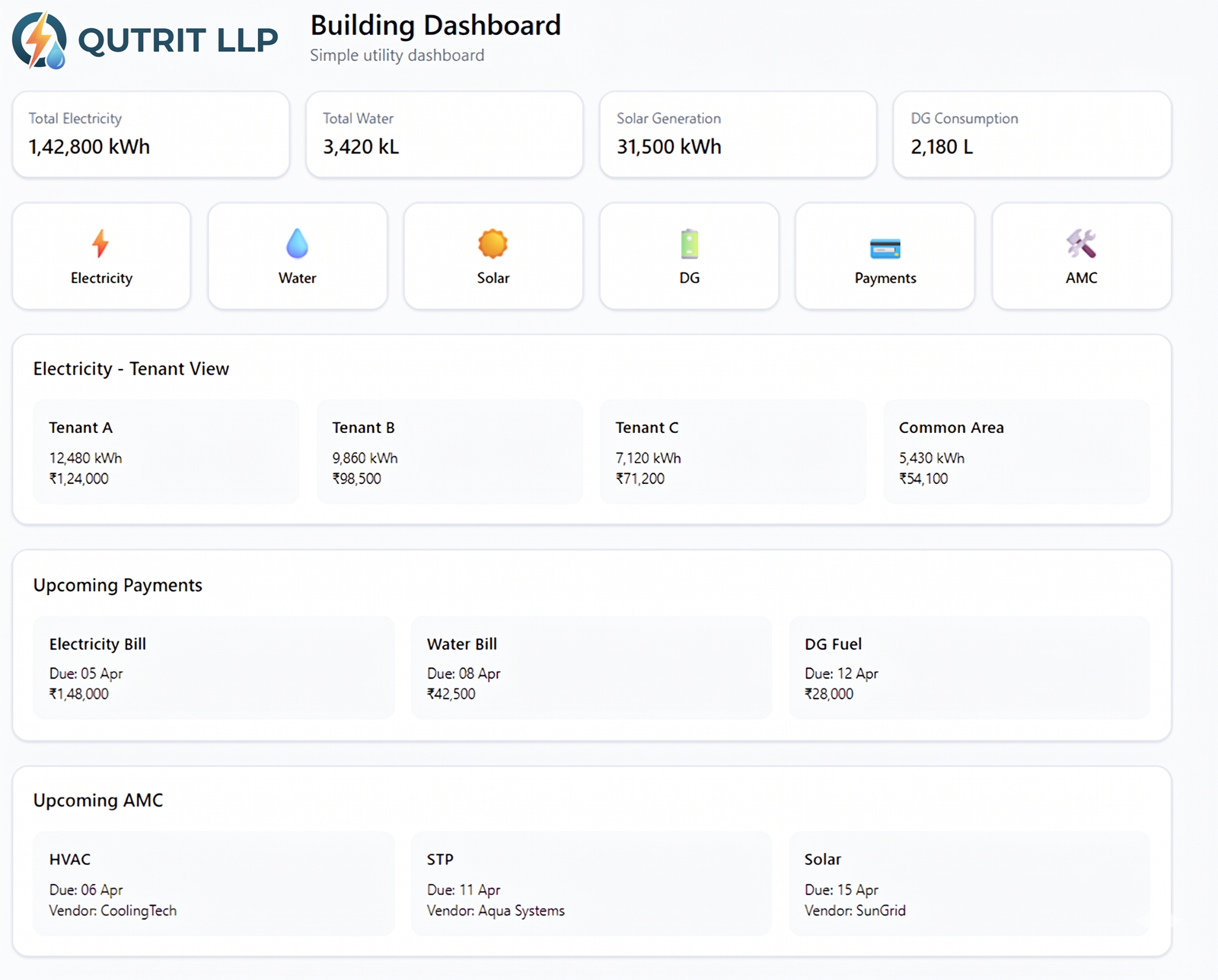Select the DG Consumption summary card
1218x980 pixels.
(1032, 135)
